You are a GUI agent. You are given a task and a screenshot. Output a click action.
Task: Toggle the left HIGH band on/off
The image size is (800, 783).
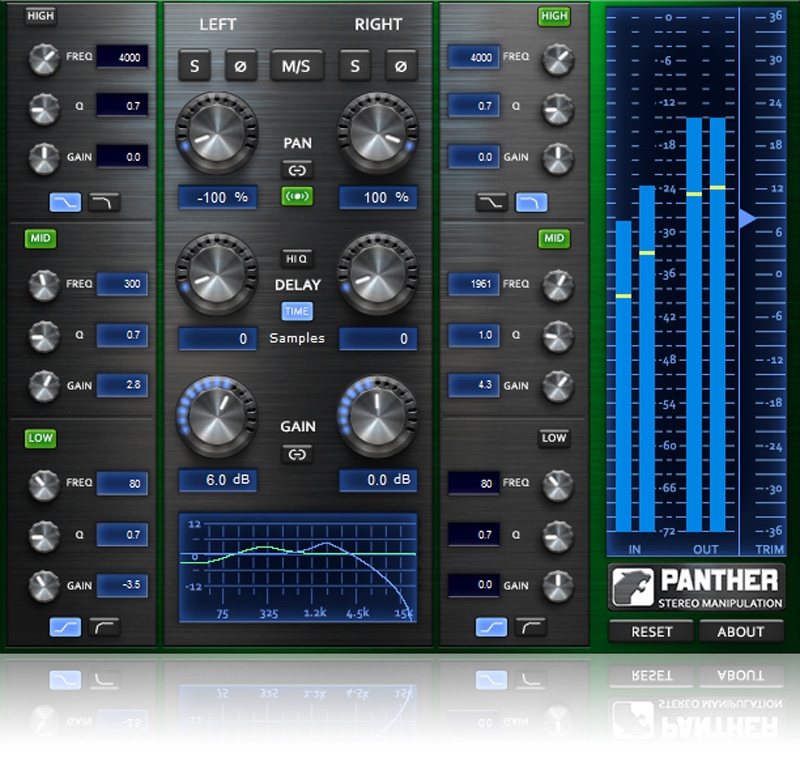(41, 17)
